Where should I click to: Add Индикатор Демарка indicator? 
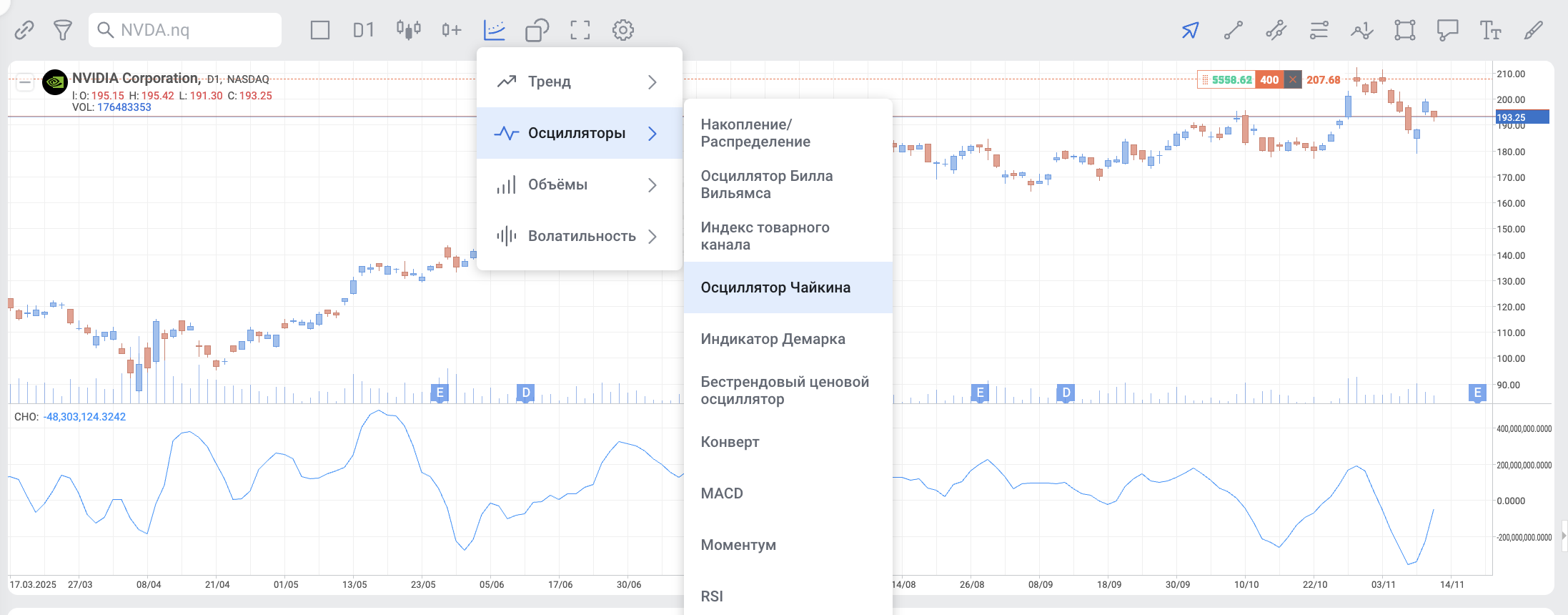point(788,339)
